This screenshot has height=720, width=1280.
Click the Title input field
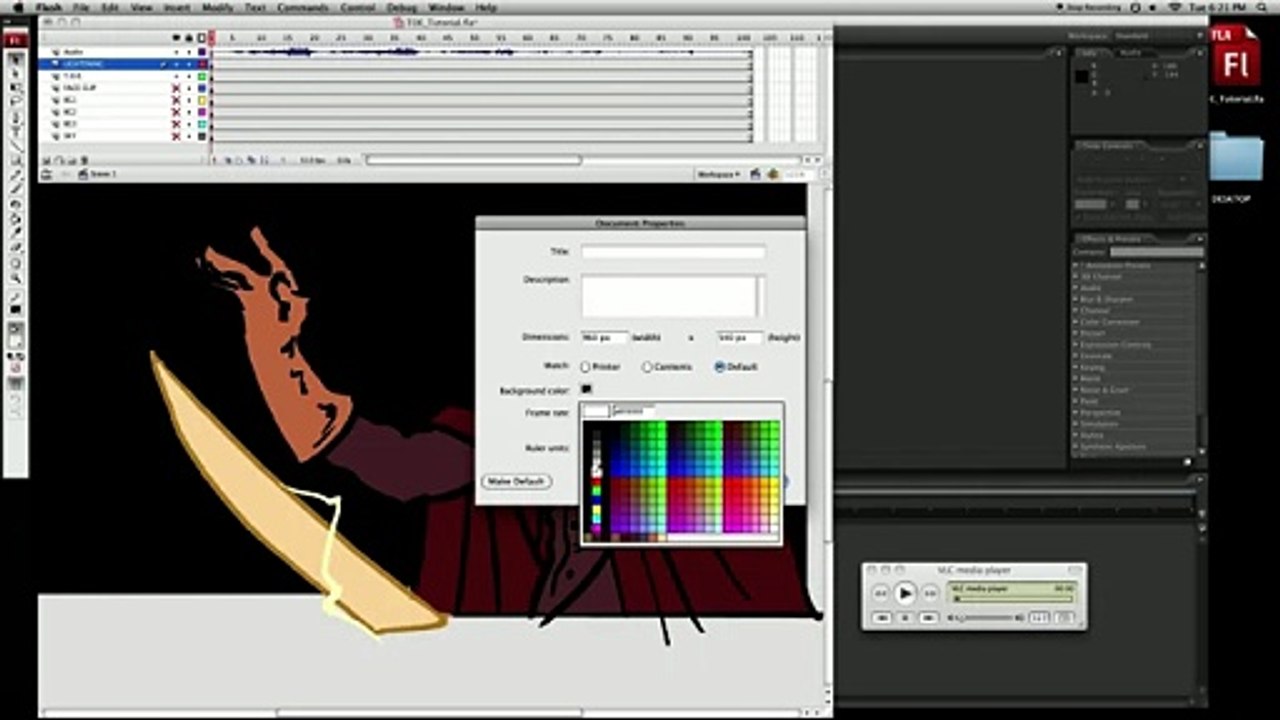pyautogui.click(x=673, y=252)
